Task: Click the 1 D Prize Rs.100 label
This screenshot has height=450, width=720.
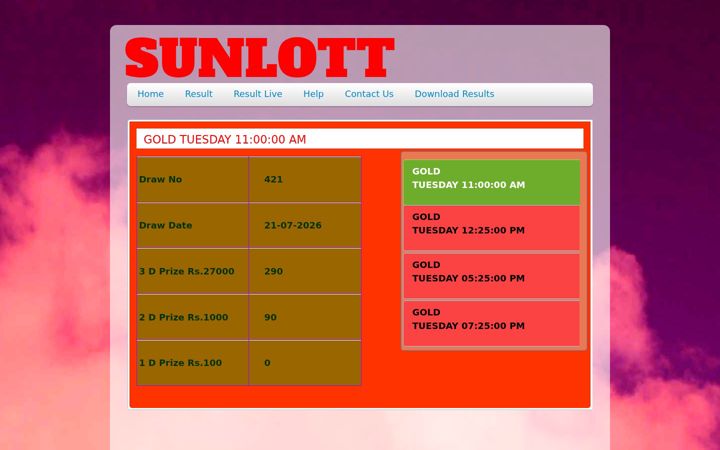Action: 180,363
